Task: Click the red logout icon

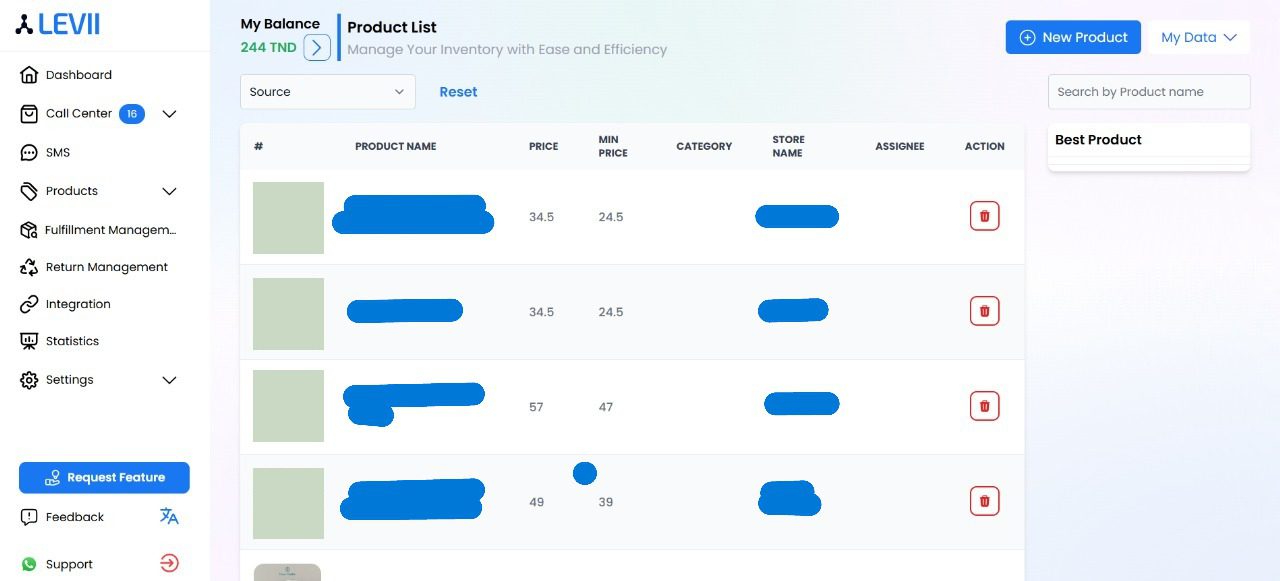Action: pos(169,564)
